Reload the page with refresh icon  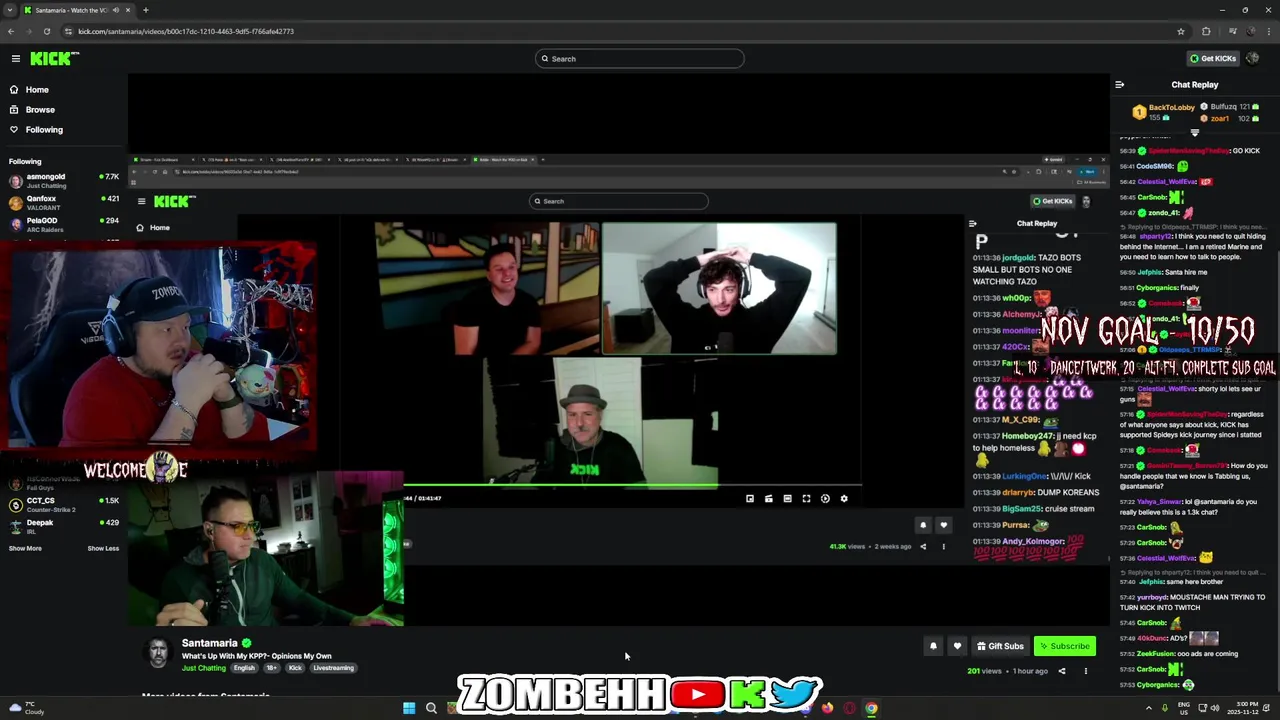46,31
